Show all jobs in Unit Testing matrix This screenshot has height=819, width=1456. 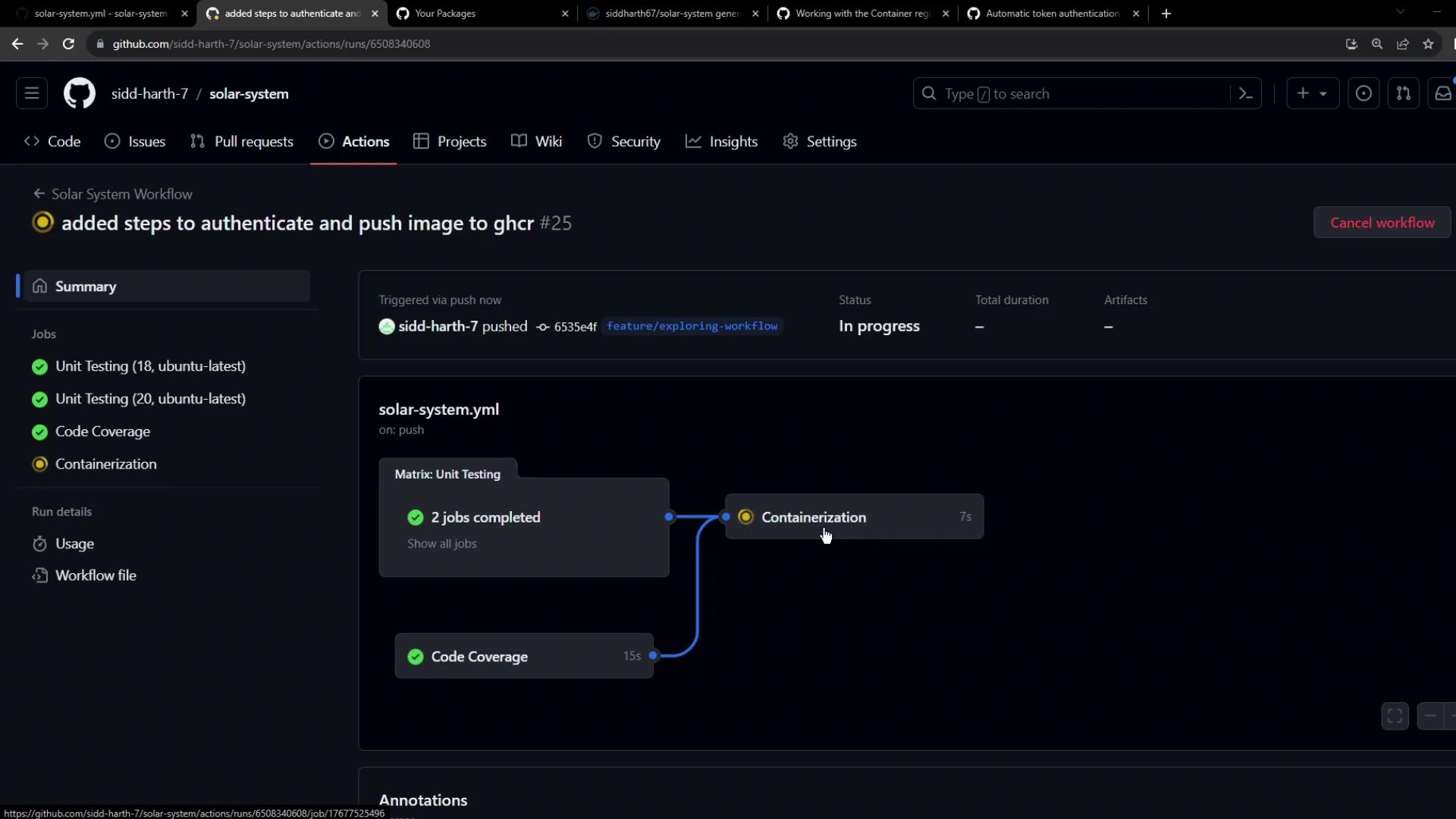pos(441,544)
